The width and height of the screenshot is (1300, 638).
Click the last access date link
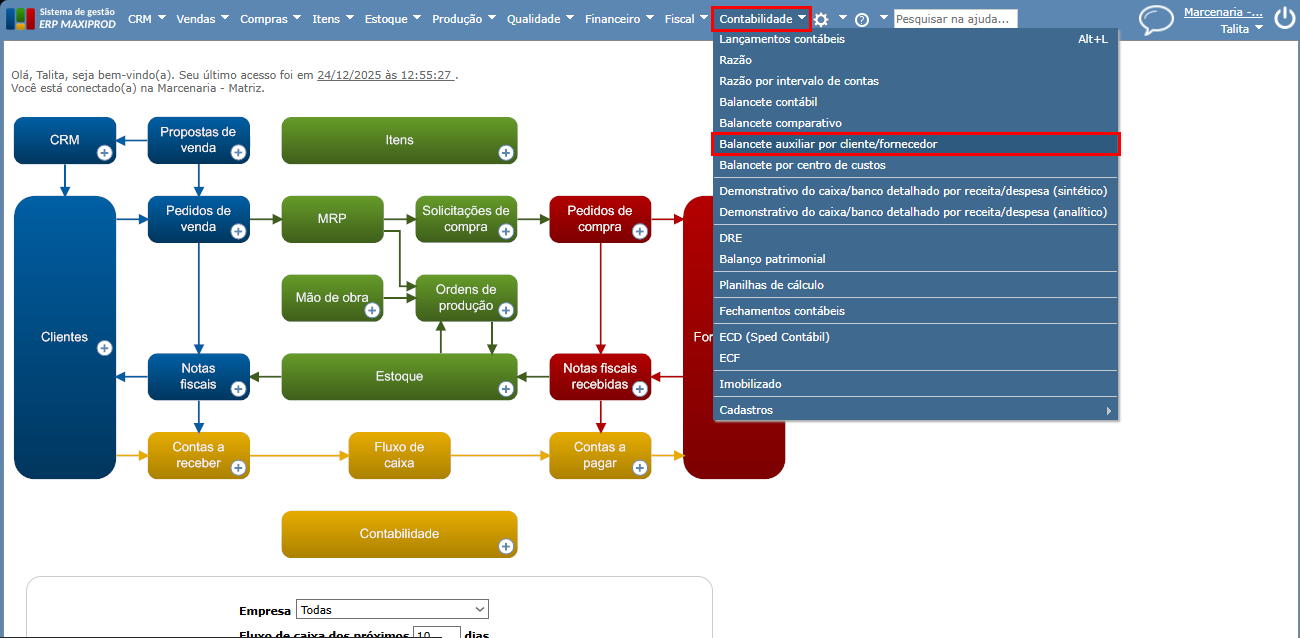coord(385,75)
